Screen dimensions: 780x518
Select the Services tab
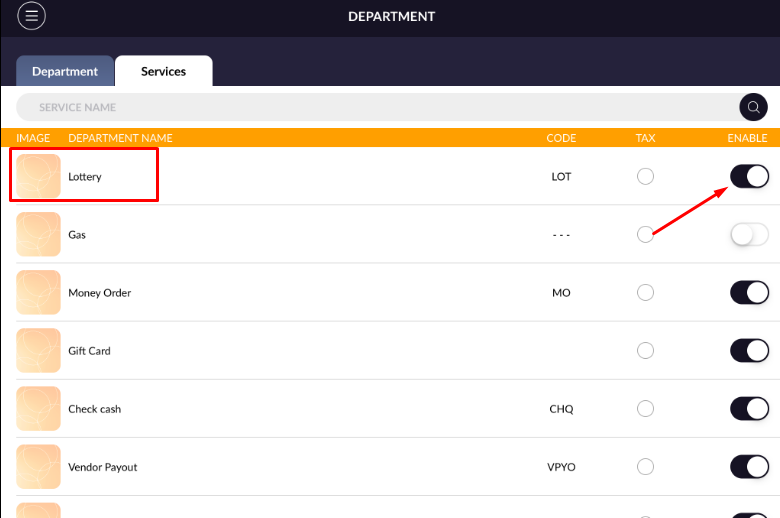click(163, 71)
